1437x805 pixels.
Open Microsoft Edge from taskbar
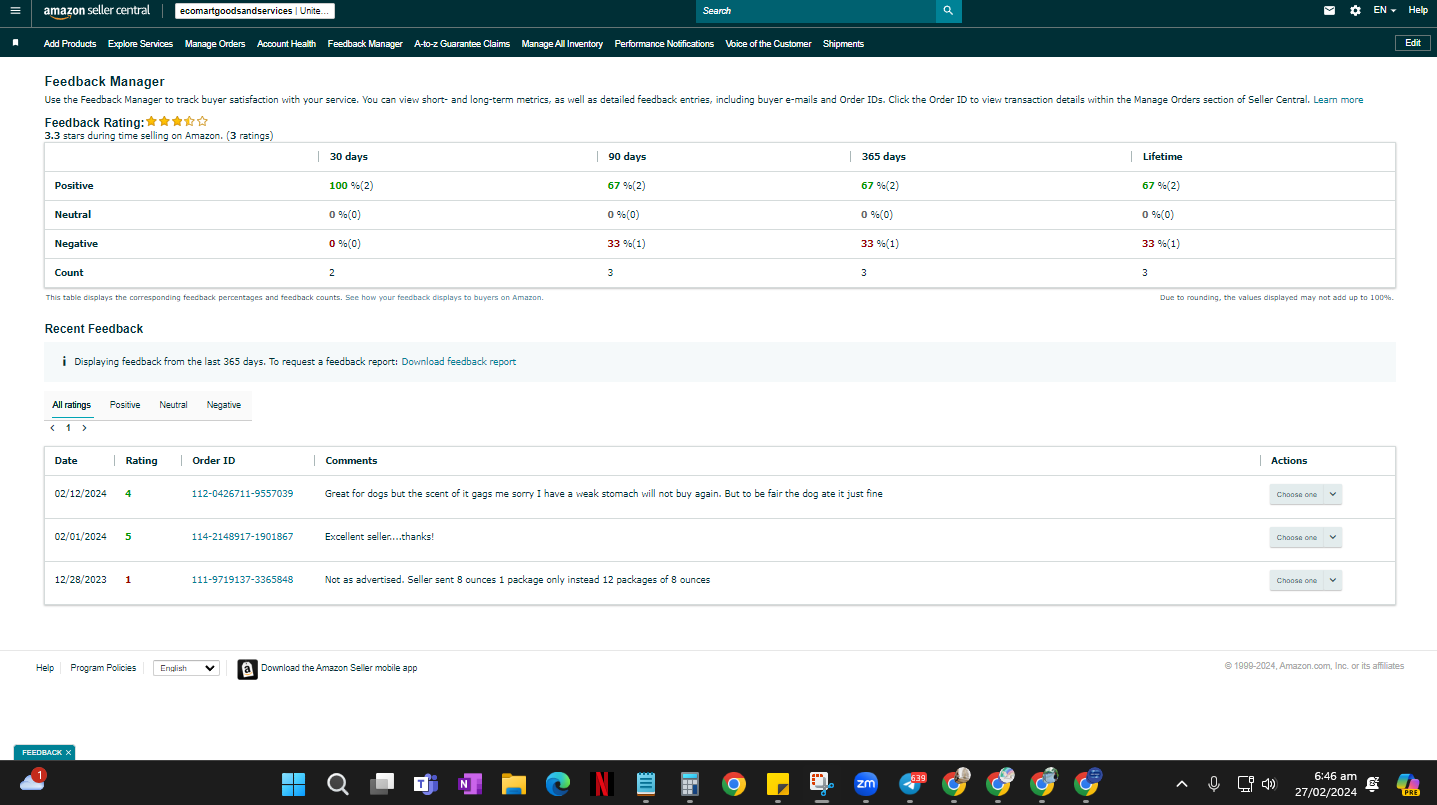557,784
